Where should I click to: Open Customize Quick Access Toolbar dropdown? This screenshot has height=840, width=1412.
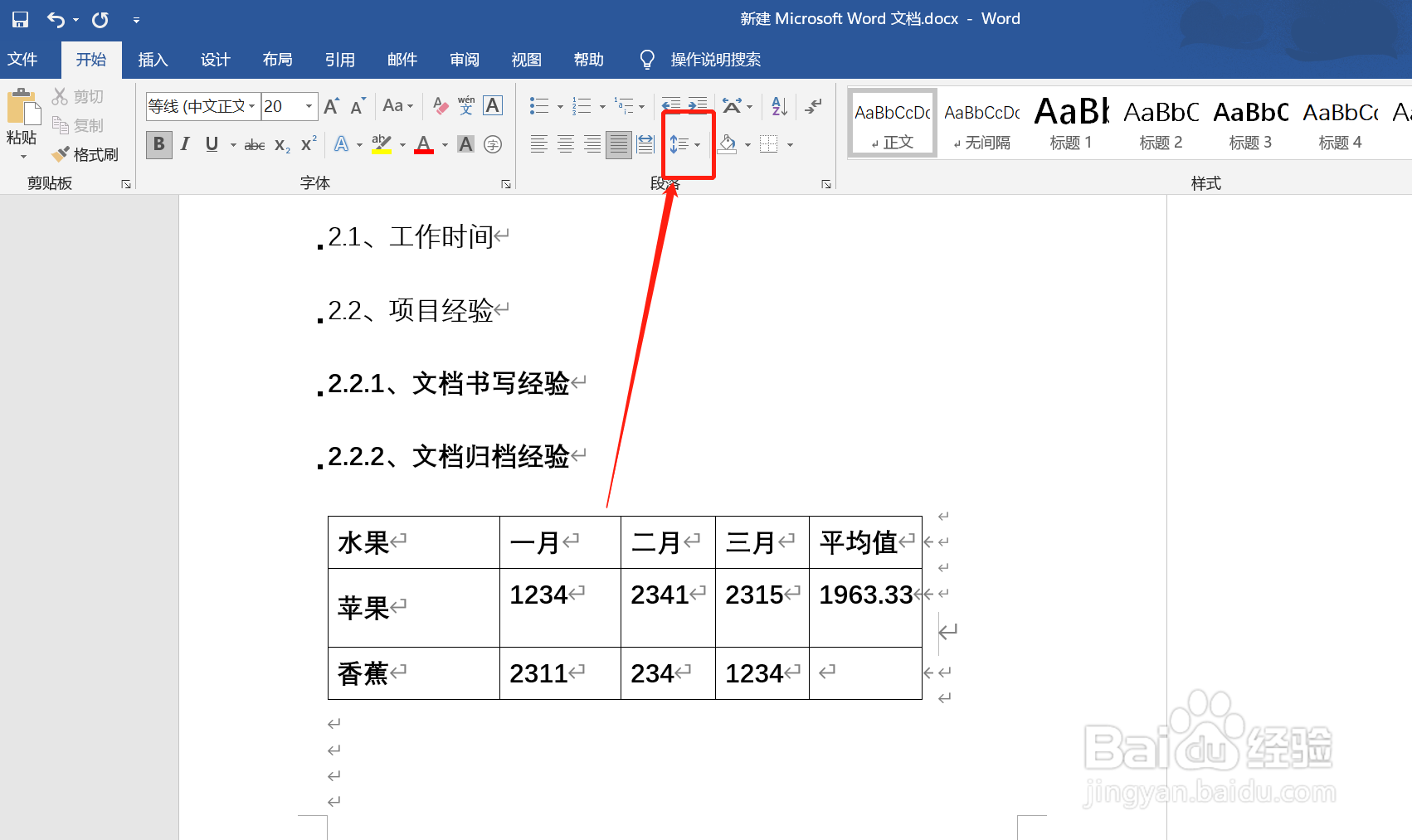pyautogui.click(x=136, y=20)
